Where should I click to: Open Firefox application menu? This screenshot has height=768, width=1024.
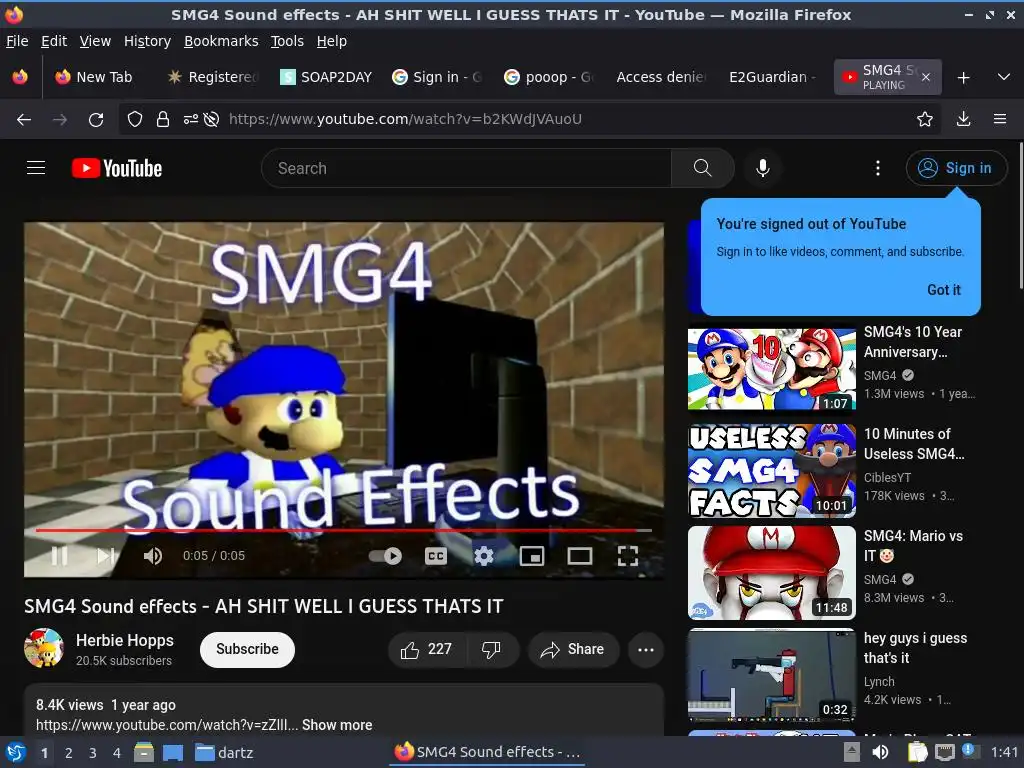point(1000,119)
